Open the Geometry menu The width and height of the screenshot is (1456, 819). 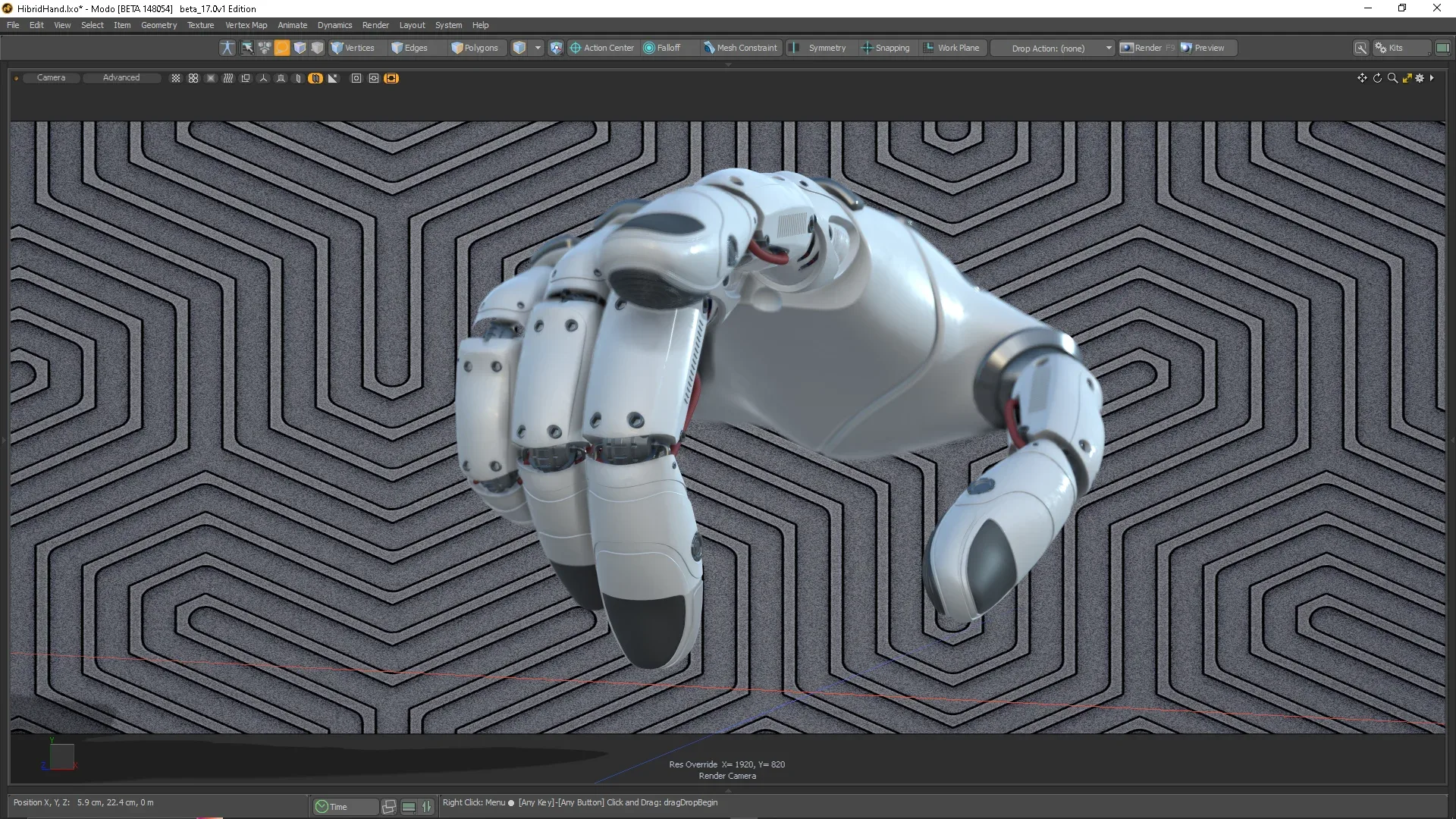tap(158, 25)
